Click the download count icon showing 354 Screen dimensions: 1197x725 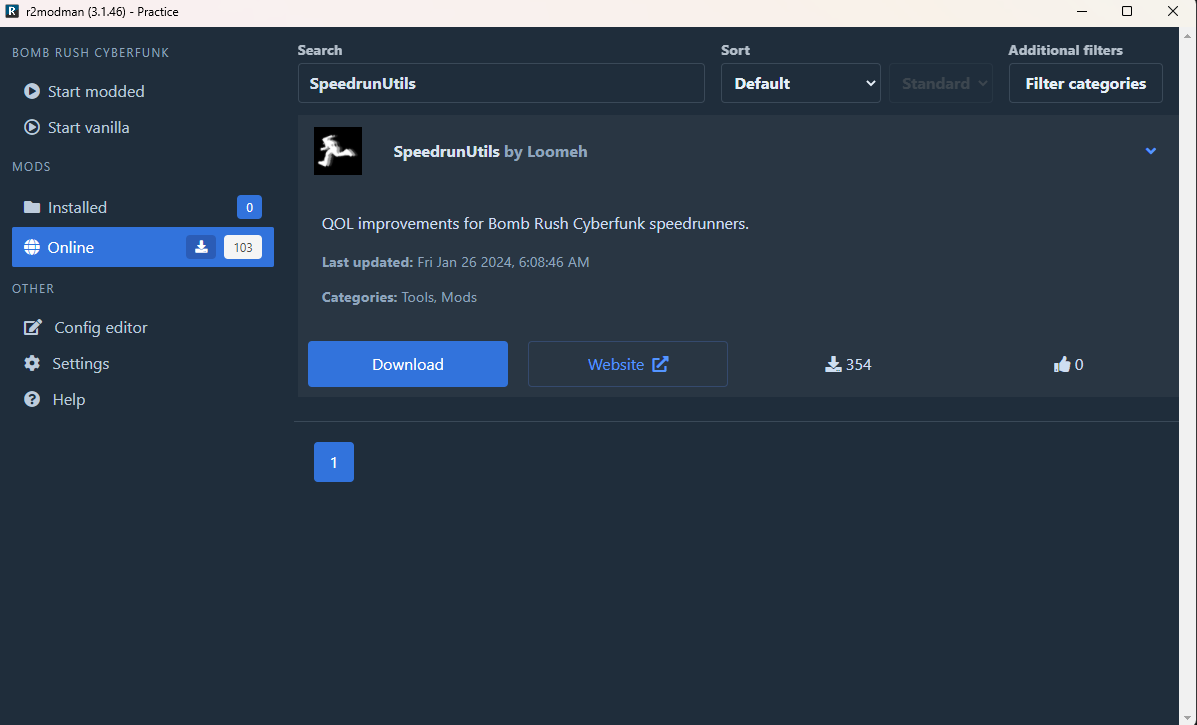833,364
